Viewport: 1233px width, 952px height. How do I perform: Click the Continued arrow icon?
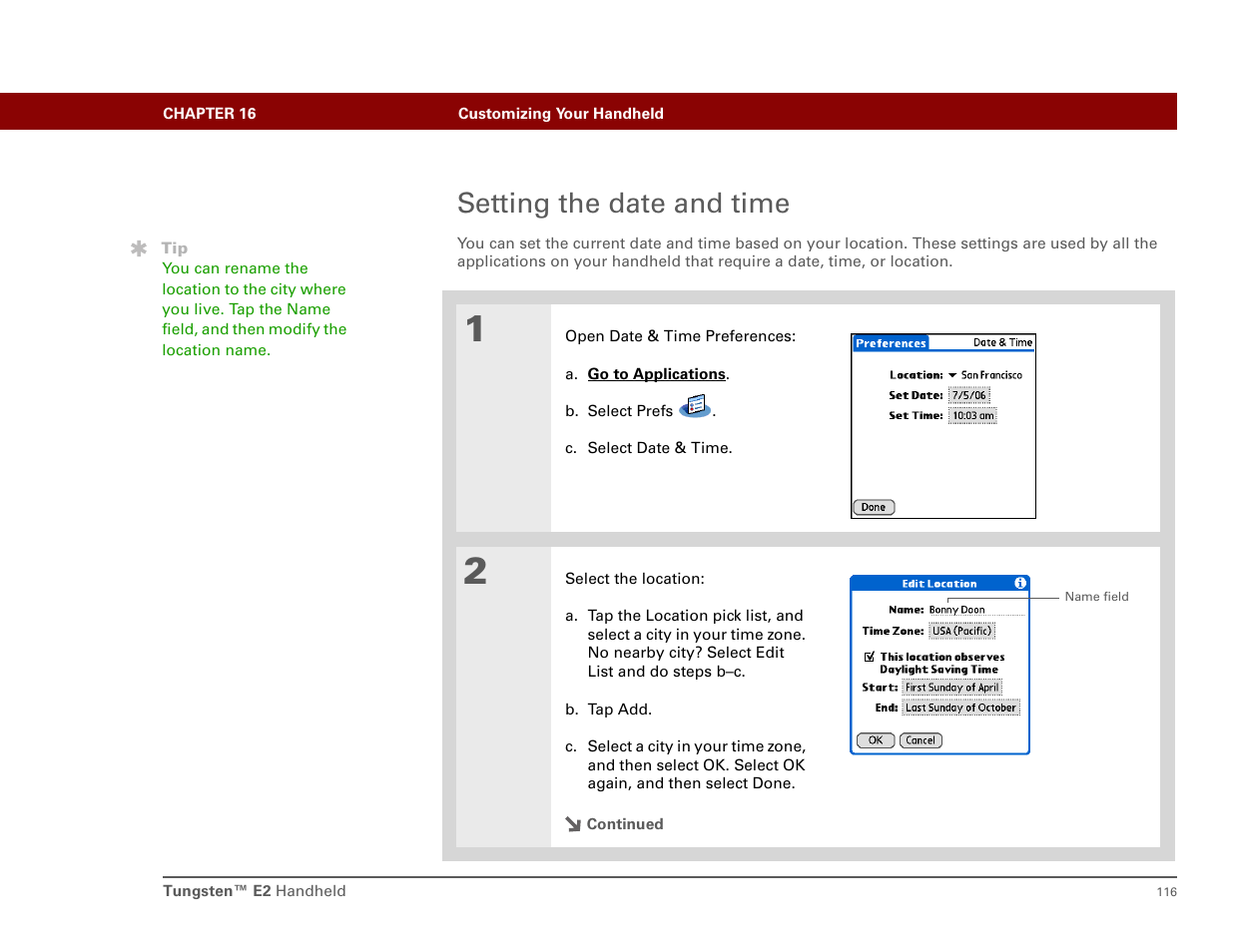[x=573, y=824]
